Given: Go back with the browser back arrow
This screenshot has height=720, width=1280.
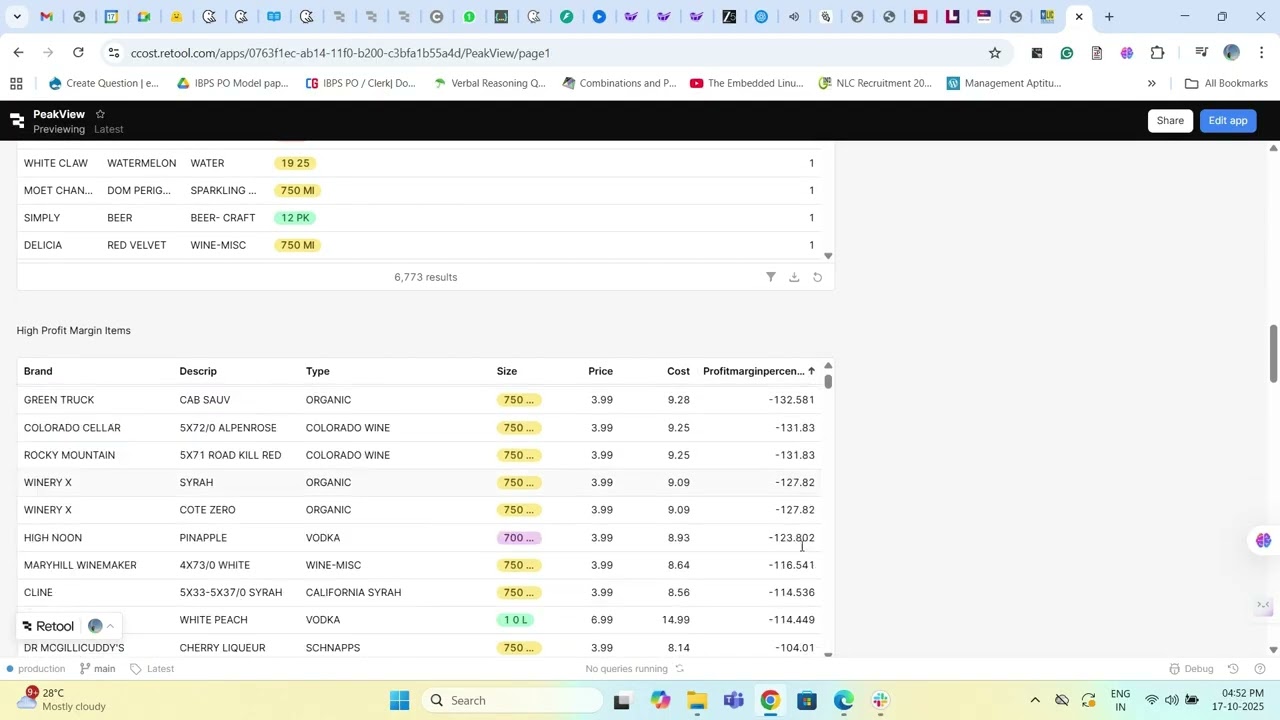Looking at the screenshot, I should coord(18,52).
